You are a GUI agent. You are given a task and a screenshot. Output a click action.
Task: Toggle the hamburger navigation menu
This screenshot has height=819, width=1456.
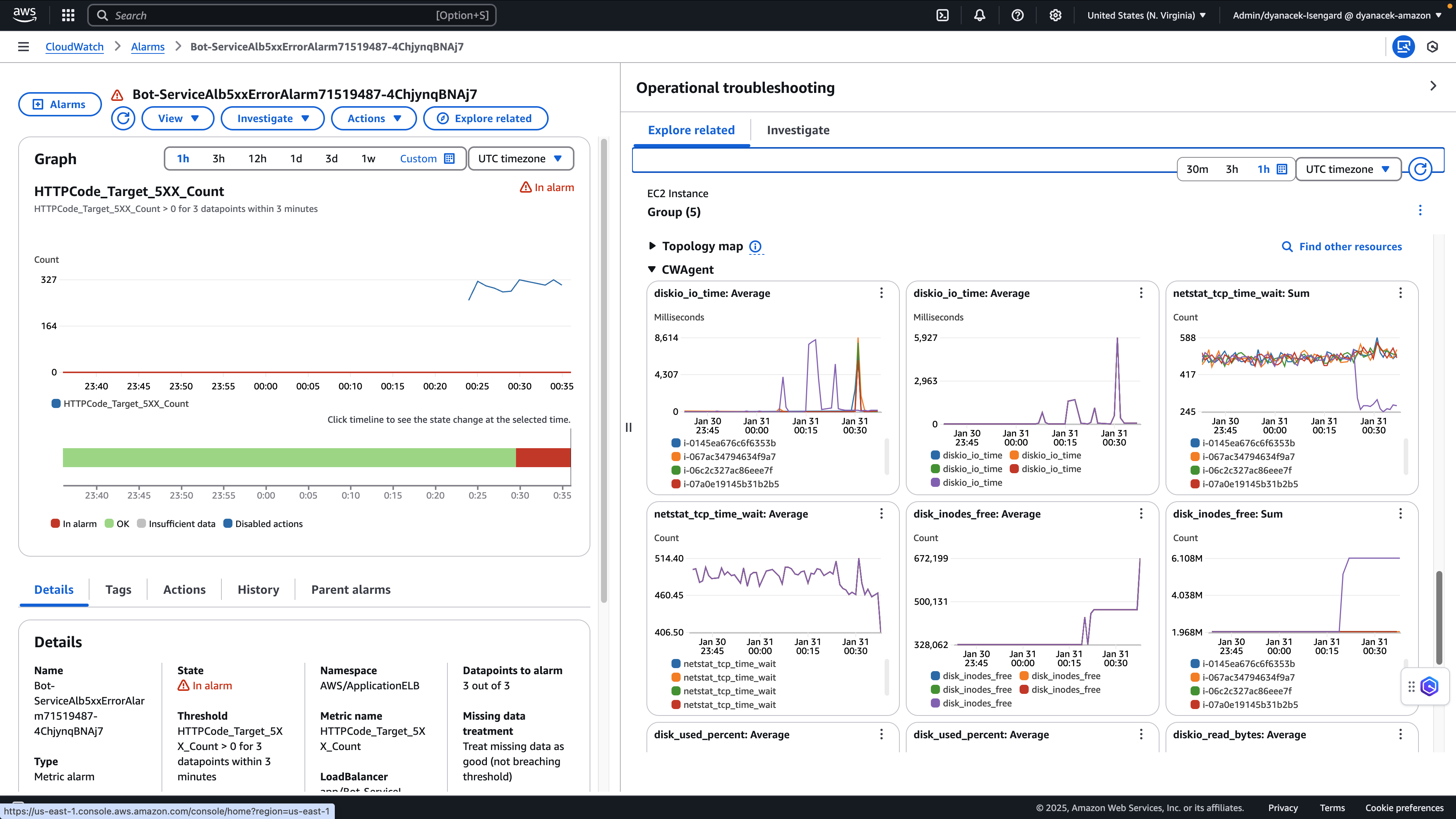(x=23, y=47)
